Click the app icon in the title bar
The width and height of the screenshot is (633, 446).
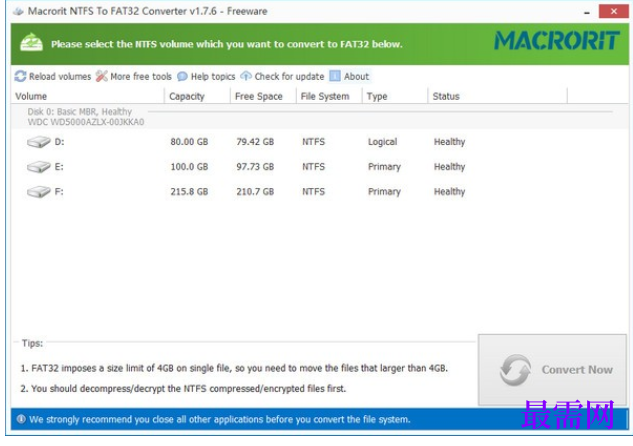point(18,11)
